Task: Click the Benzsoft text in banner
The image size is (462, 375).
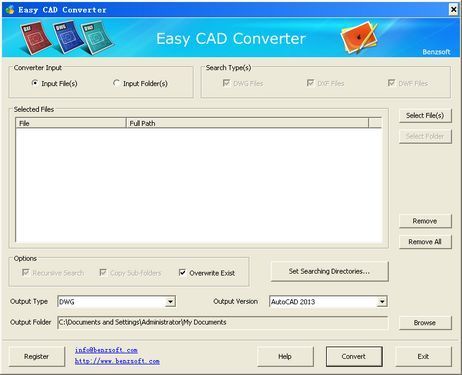Action: click(436, 52)
